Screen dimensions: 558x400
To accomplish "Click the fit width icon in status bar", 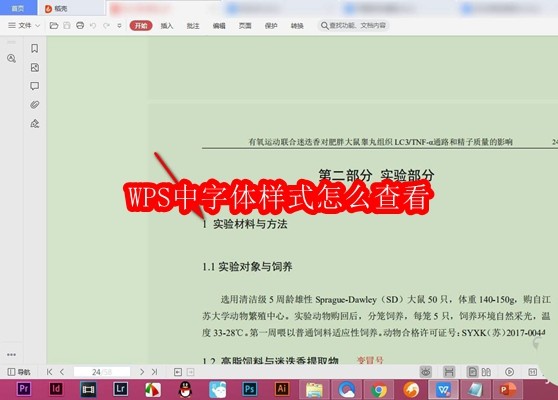I will pyautogui.click(x=449, y=372).
